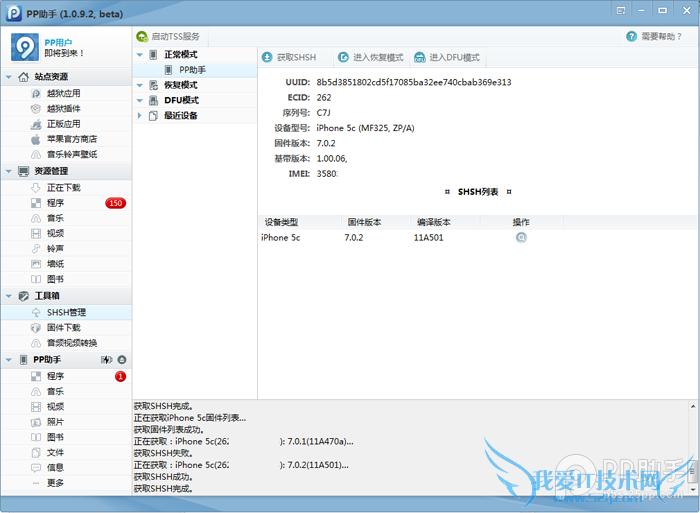Click 操作 column header
The width and height of the screenshot is (700, 513).
tap(521, 222)
